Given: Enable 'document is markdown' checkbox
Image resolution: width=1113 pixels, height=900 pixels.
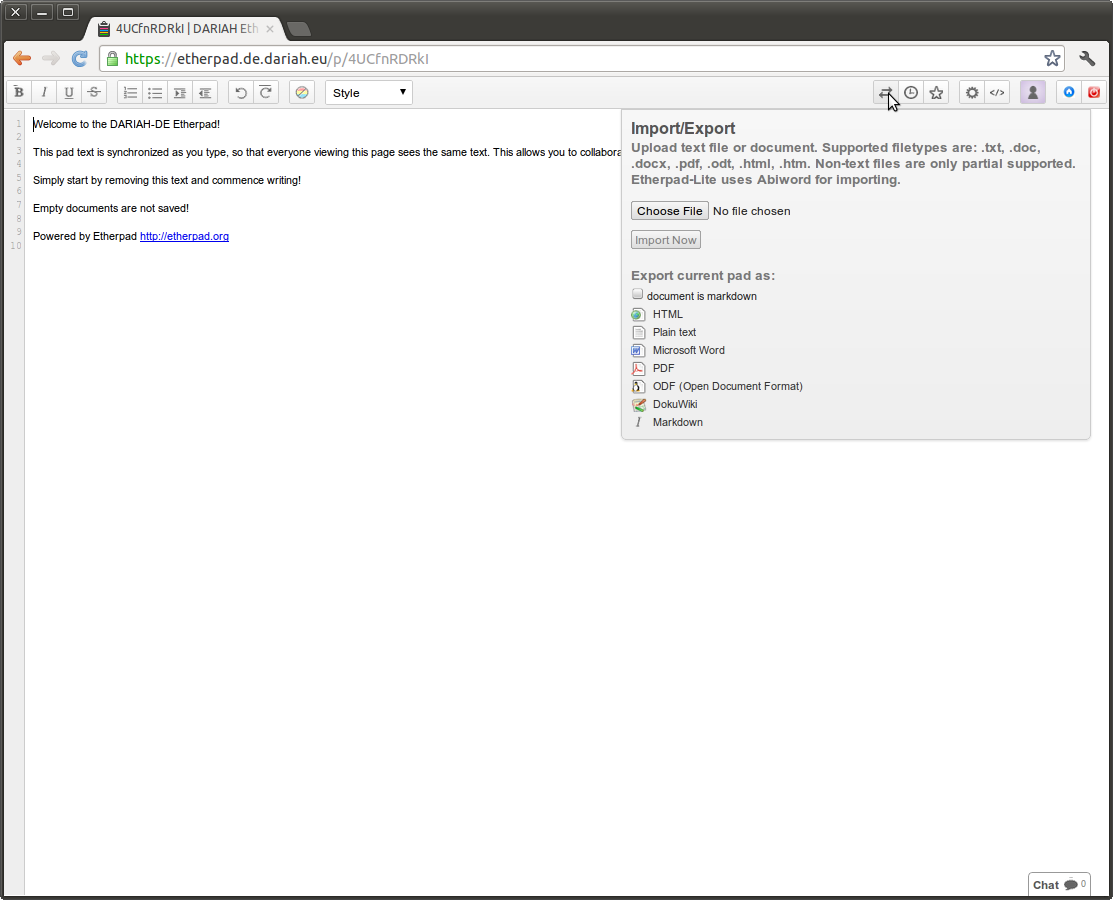Looking at the screenshot, I should pyautogui.click(x=638, y=295).
